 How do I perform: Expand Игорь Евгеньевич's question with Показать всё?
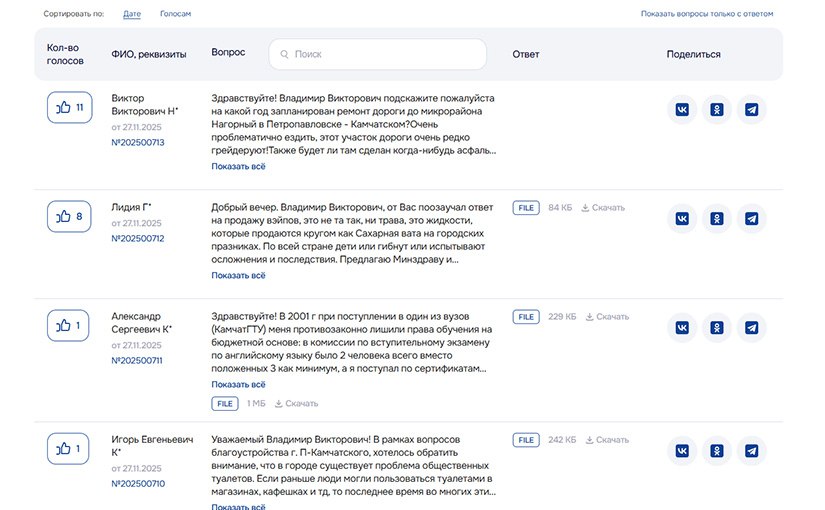pos(238,506)
